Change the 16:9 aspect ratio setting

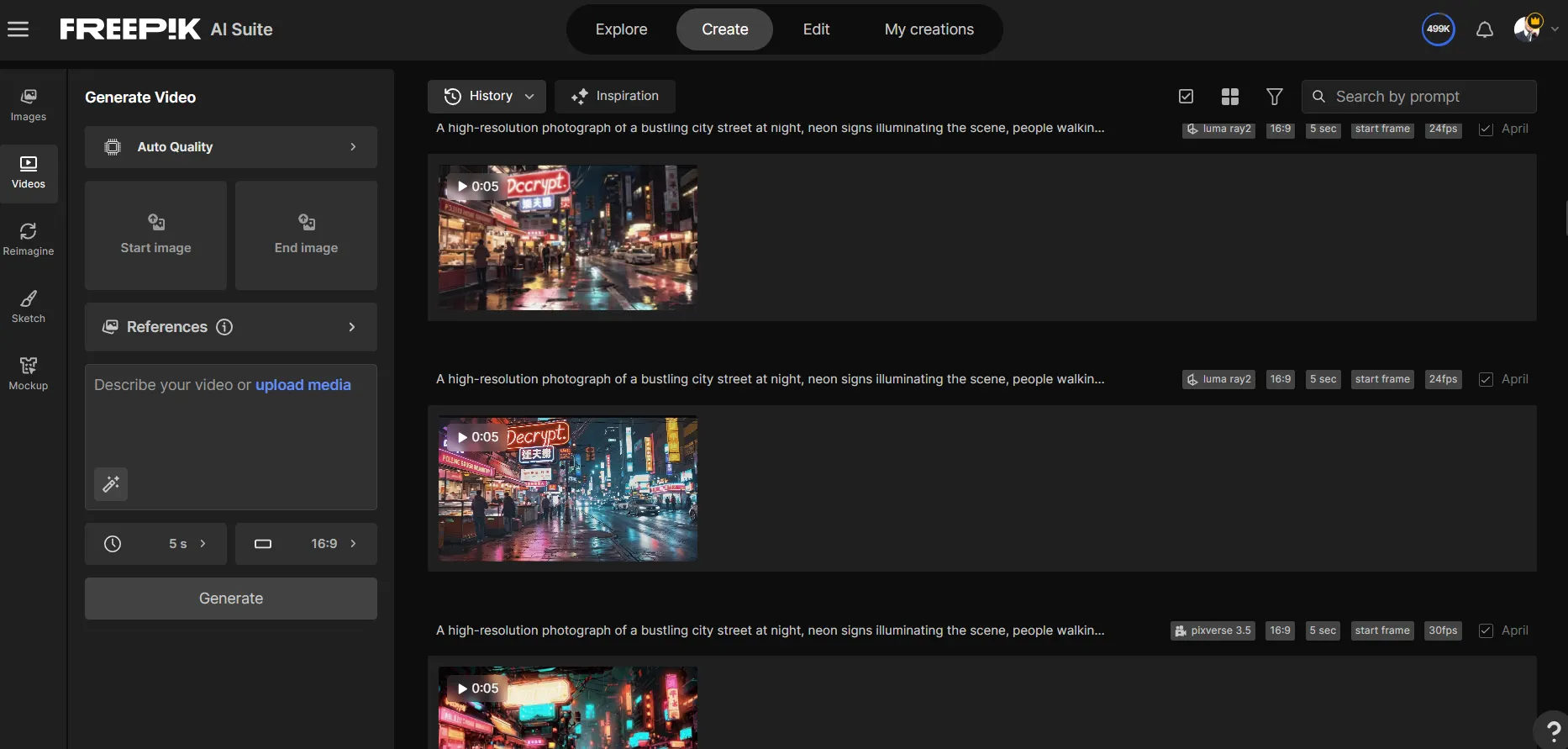[x=307, y=544]
